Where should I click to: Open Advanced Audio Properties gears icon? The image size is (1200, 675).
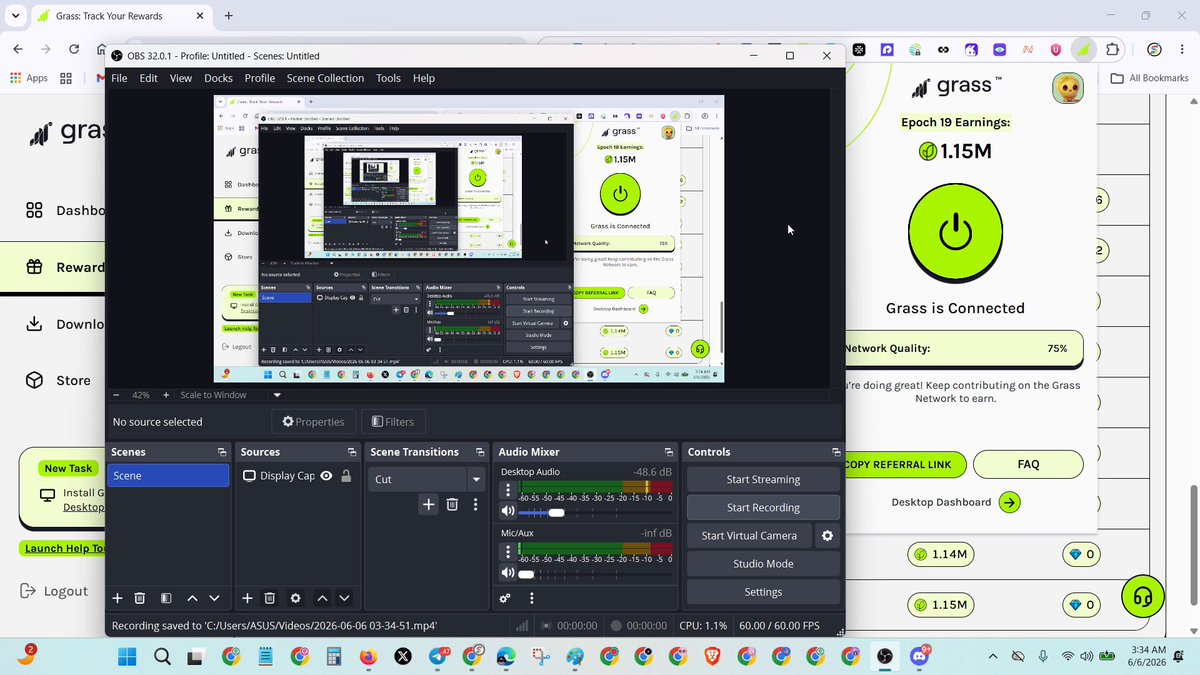click(x=505, y=598)
